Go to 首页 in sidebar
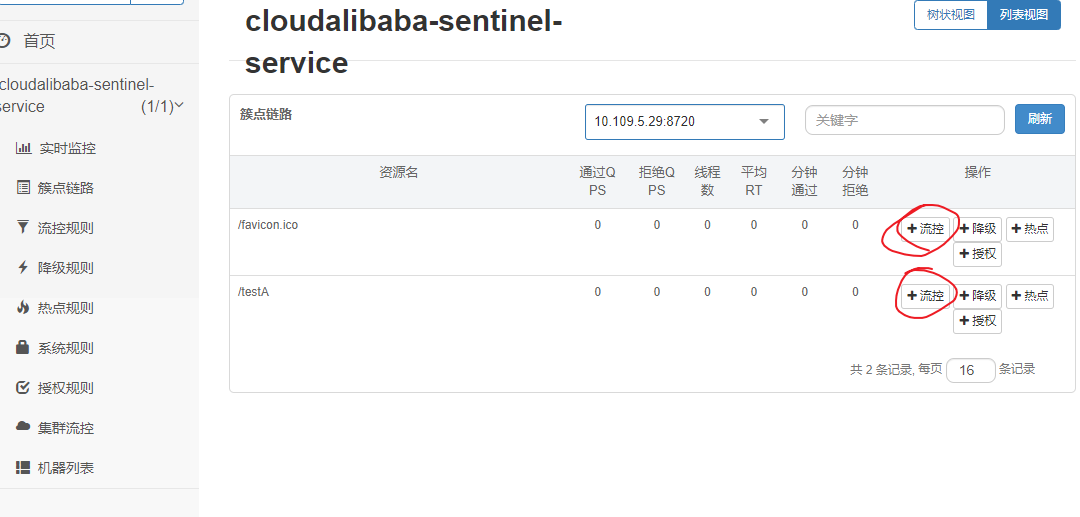 (x=39, y=41)
